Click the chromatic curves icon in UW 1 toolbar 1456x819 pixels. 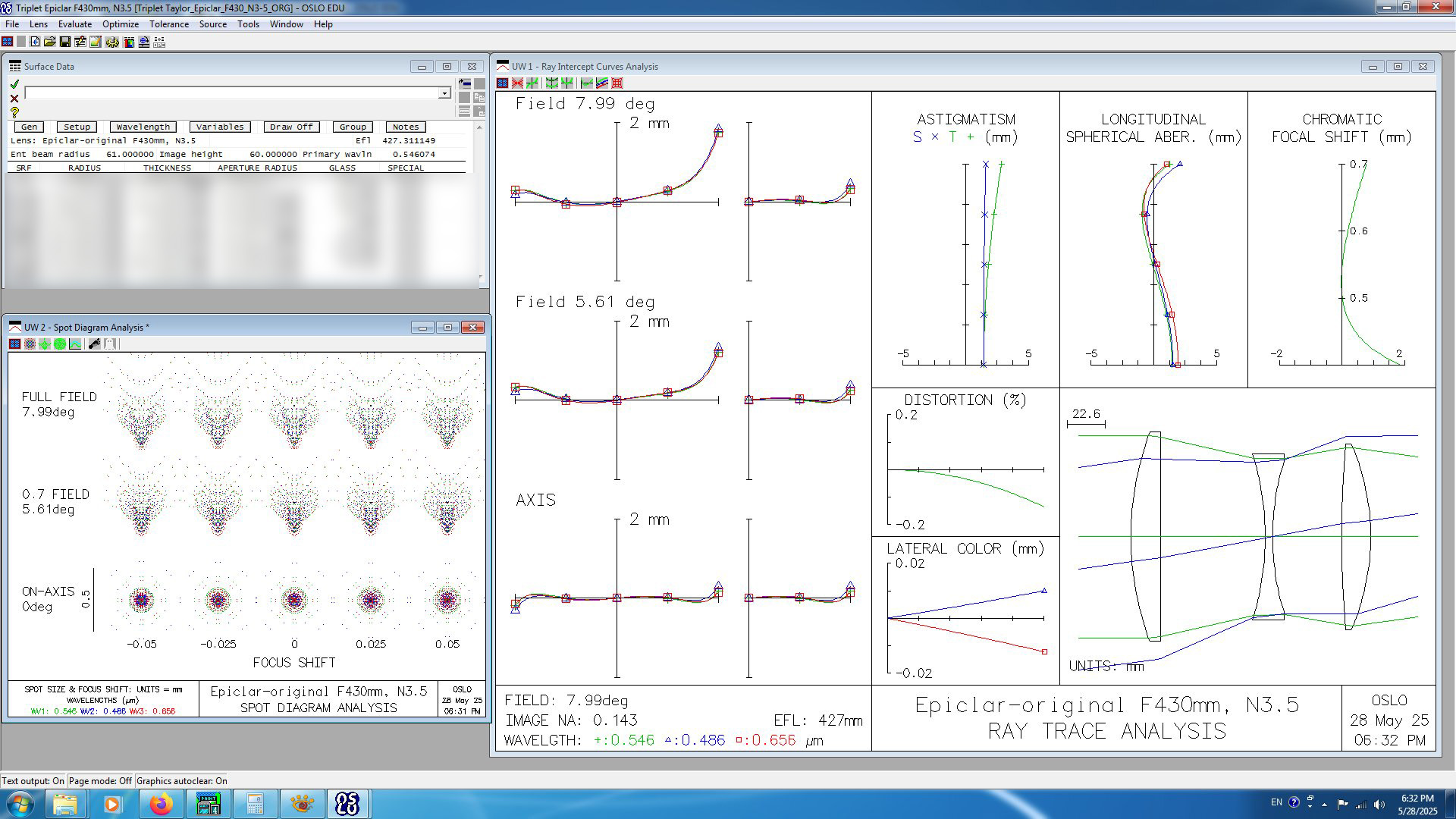602,83
